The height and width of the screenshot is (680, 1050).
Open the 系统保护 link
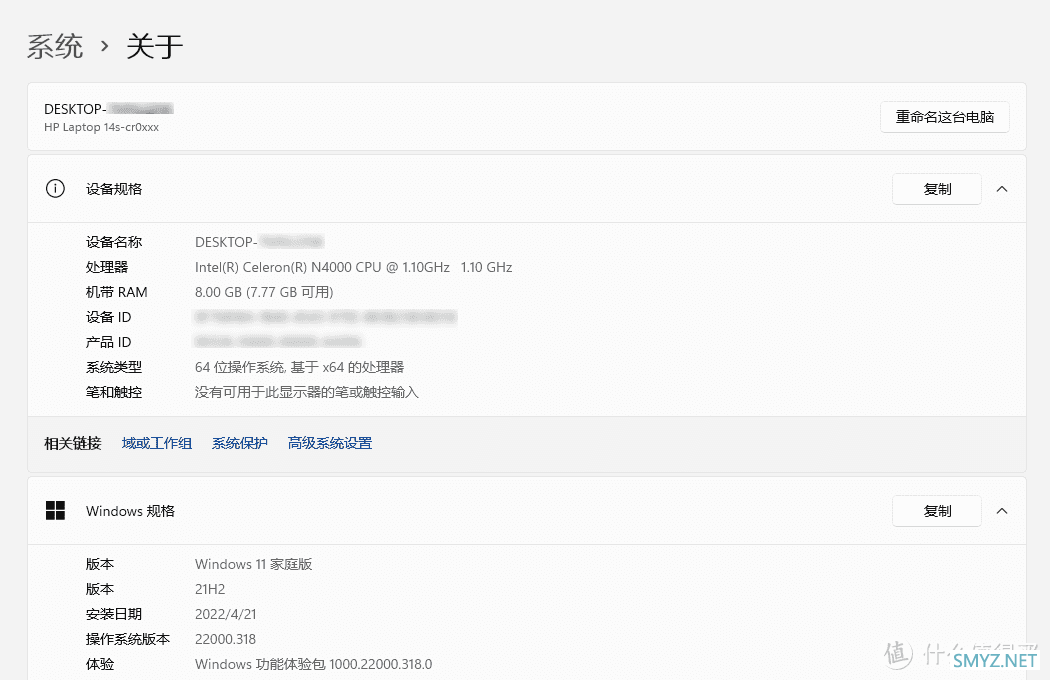240,444
